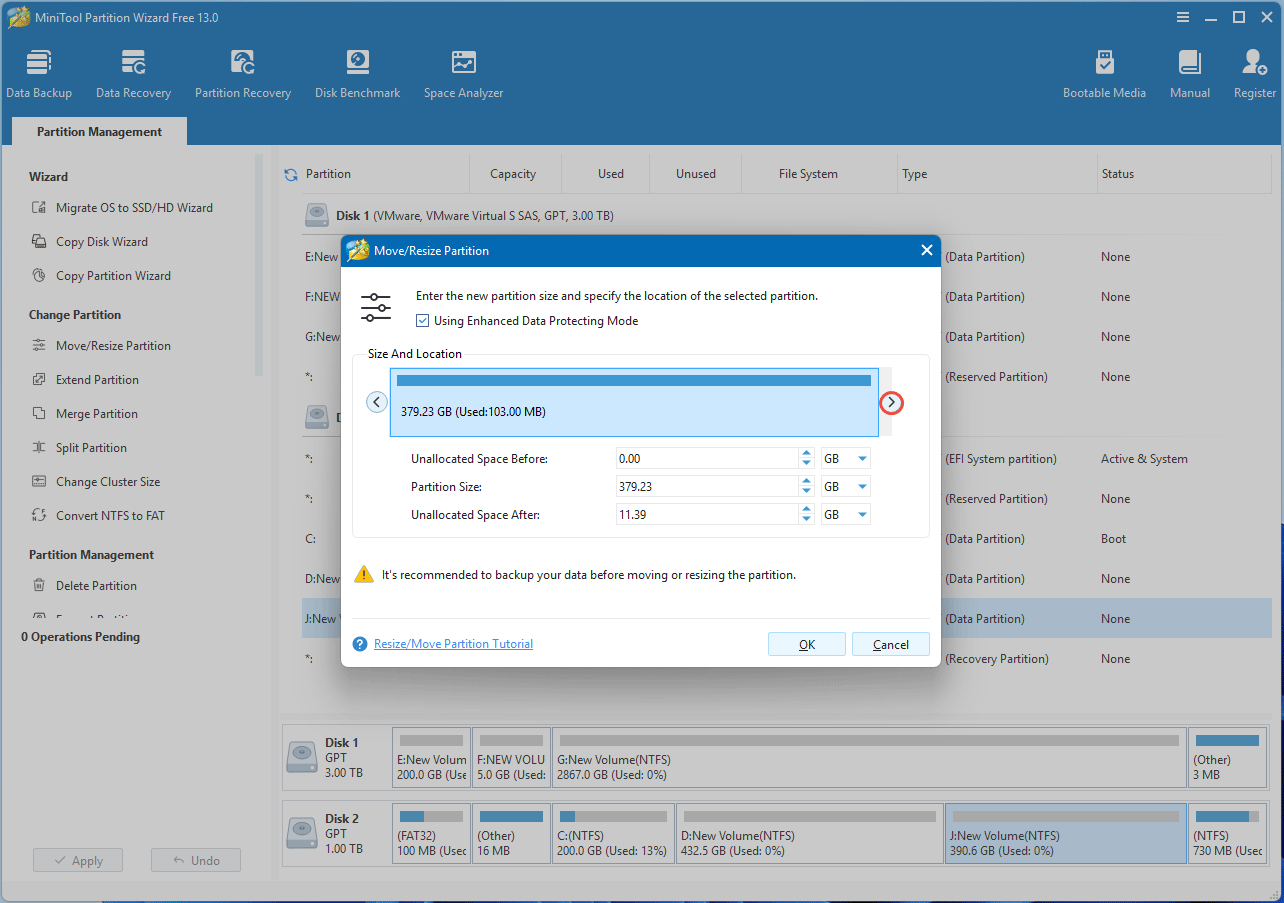This screenshot has height=903, width=1284.
Task: Launch Data Recovery
Action: click(133, 72)
